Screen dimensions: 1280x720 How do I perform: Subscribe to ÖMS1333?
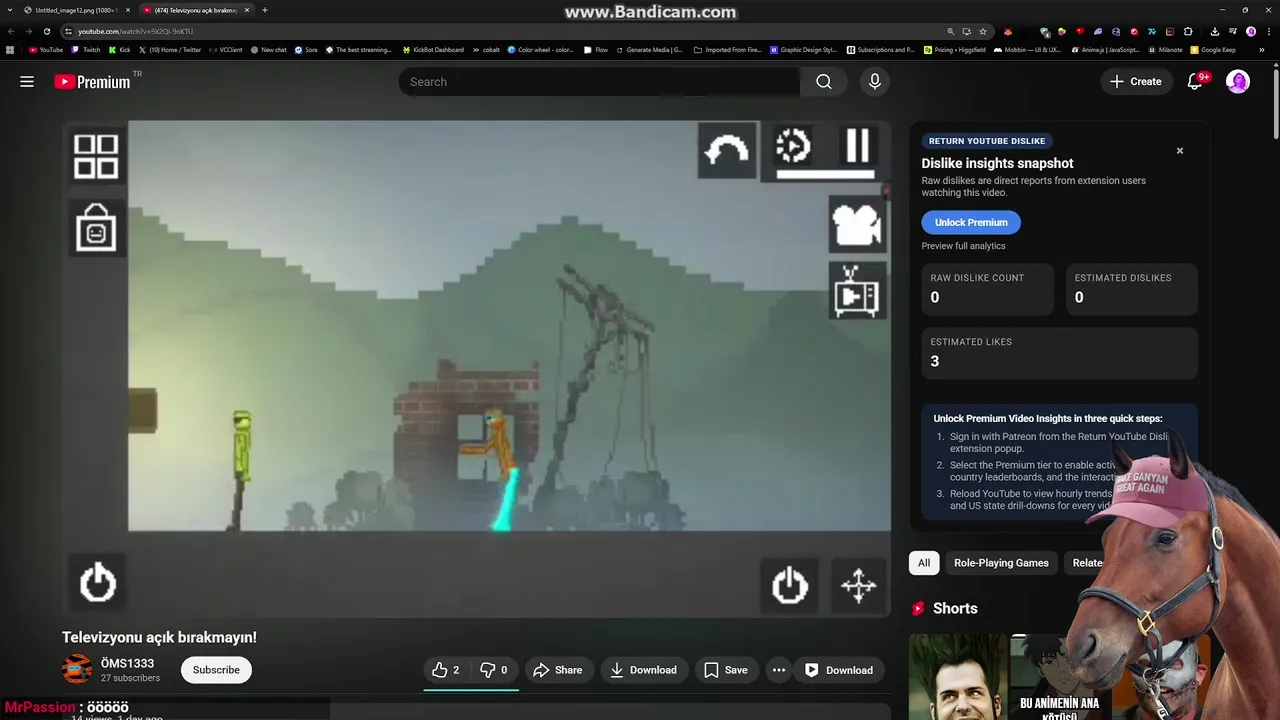(x=216, y=670)
